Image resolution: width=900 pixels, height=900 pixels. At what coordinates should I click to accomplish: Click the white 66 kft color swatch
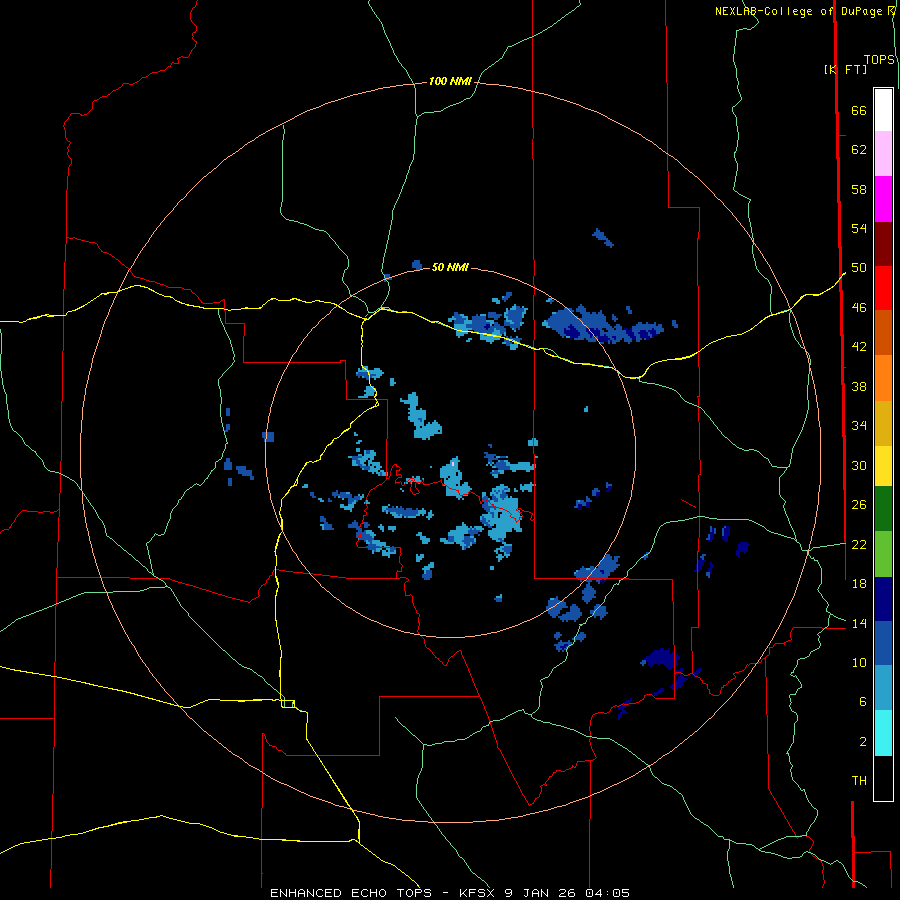(x=883, y=110)
